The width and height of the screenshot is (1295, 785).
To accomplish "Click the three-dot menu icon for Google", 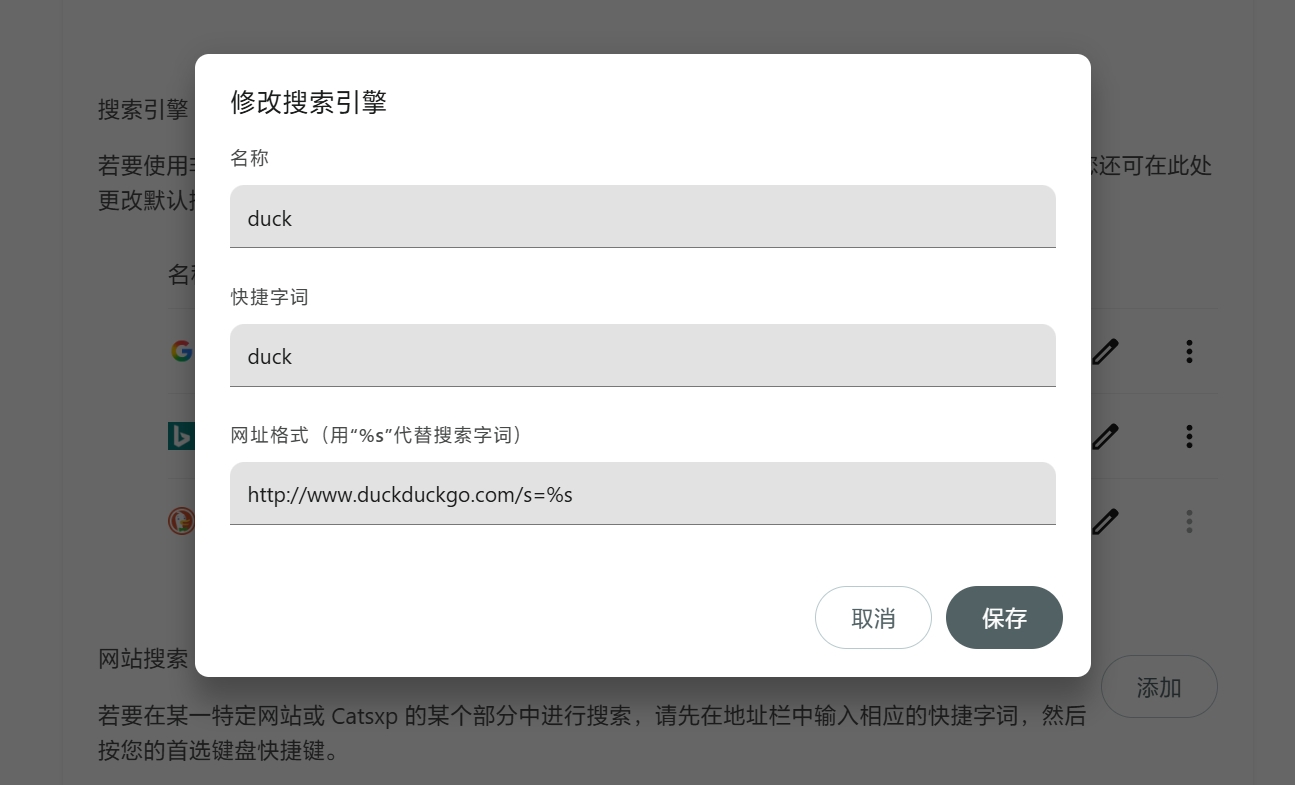I will pos(1189,351).
